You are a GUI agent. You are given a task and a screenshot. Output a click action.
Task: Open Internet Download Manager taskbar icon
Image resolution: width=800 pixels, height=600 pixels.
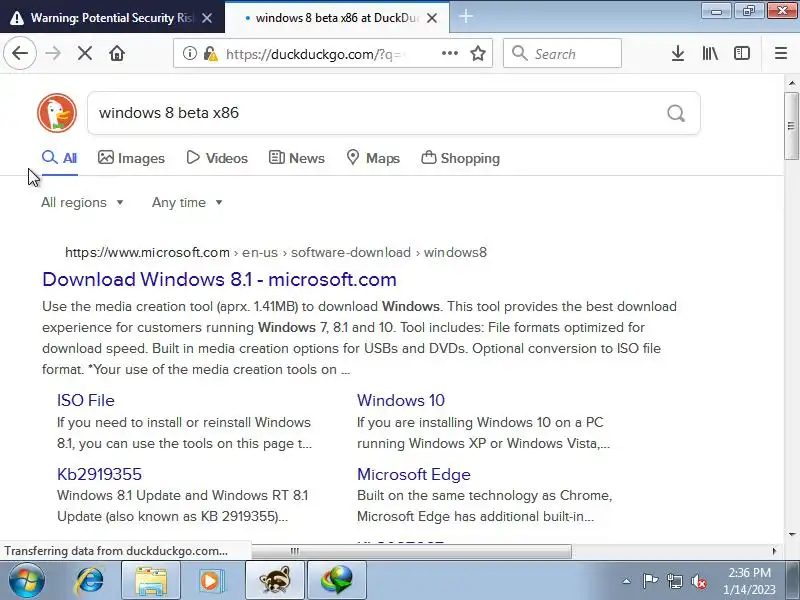[x=337, y=581]
